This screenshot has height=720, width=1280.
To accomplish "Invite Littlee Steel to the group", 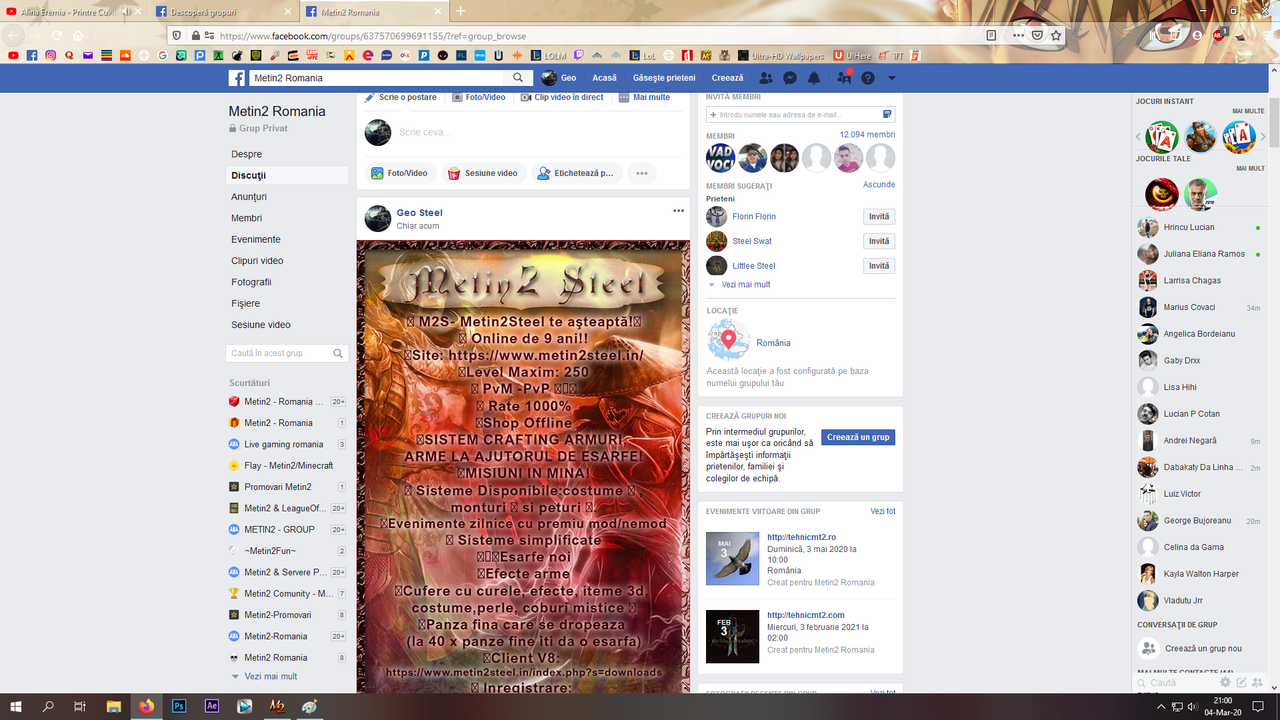I will coord(879,266).
